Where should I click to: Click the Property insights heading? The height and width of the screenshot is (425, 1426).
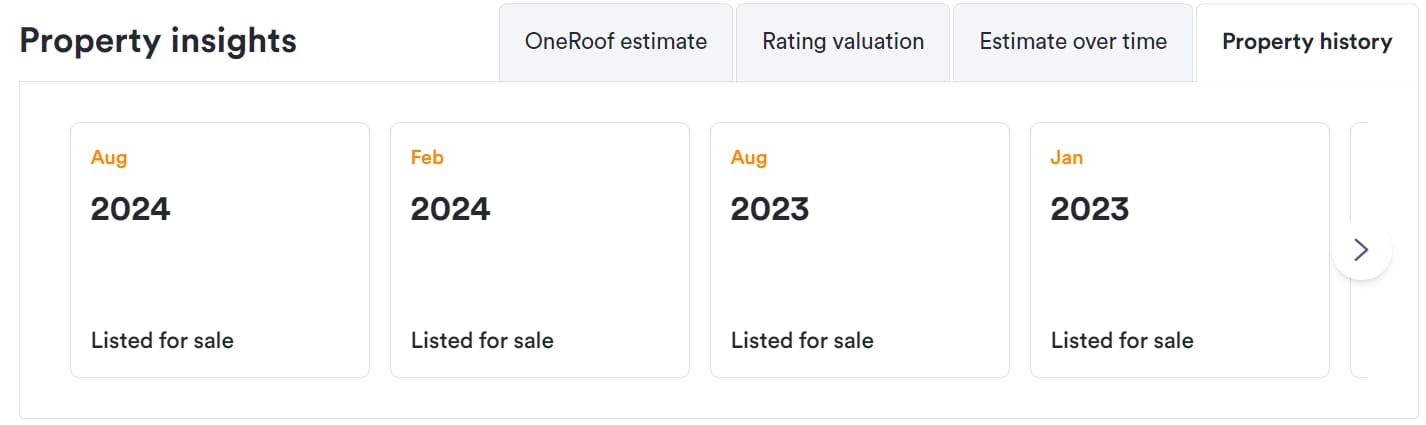click(x=158, y=41)
